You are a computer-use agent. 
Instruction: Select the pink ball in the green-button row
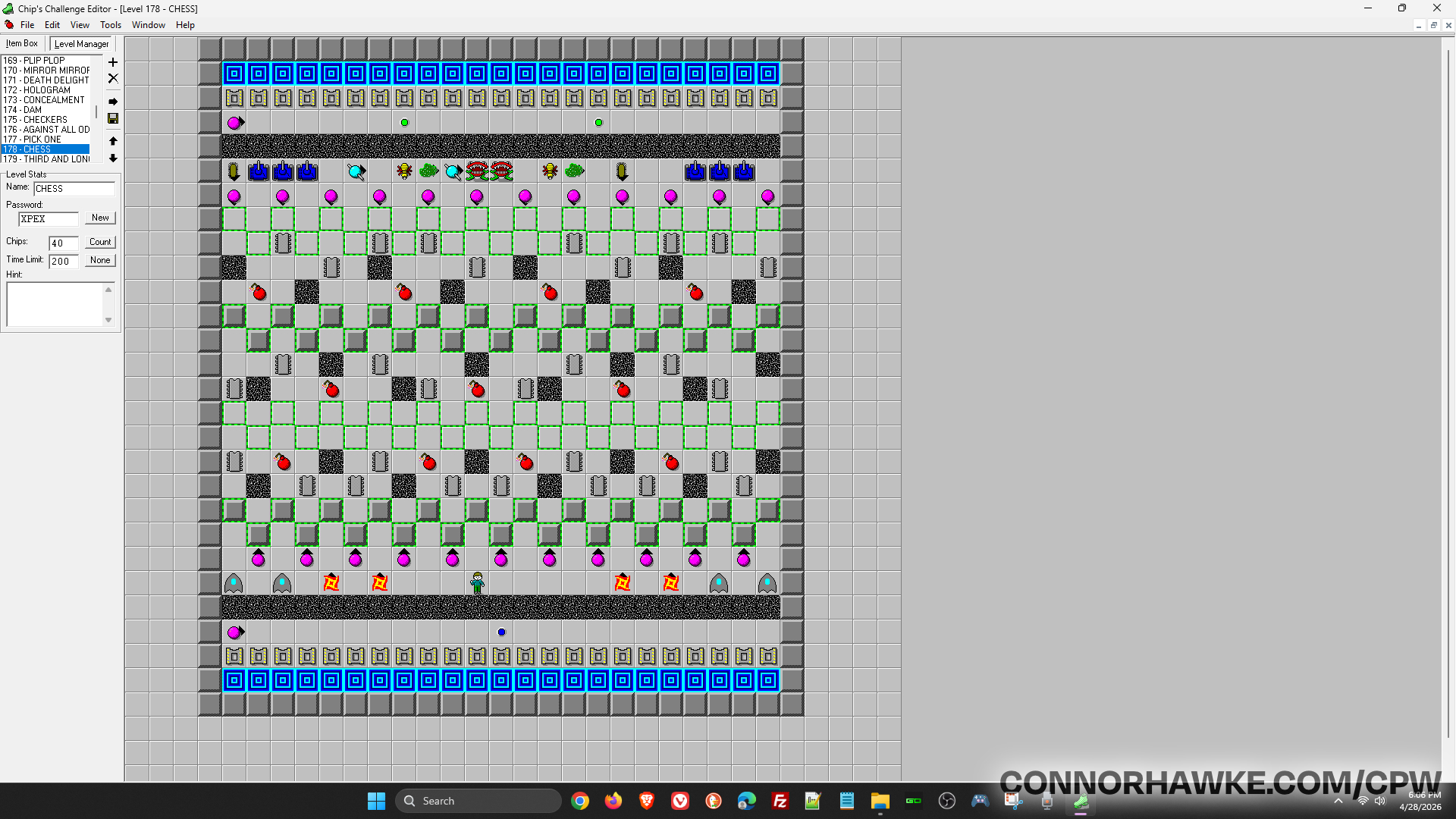coord(234,122)
